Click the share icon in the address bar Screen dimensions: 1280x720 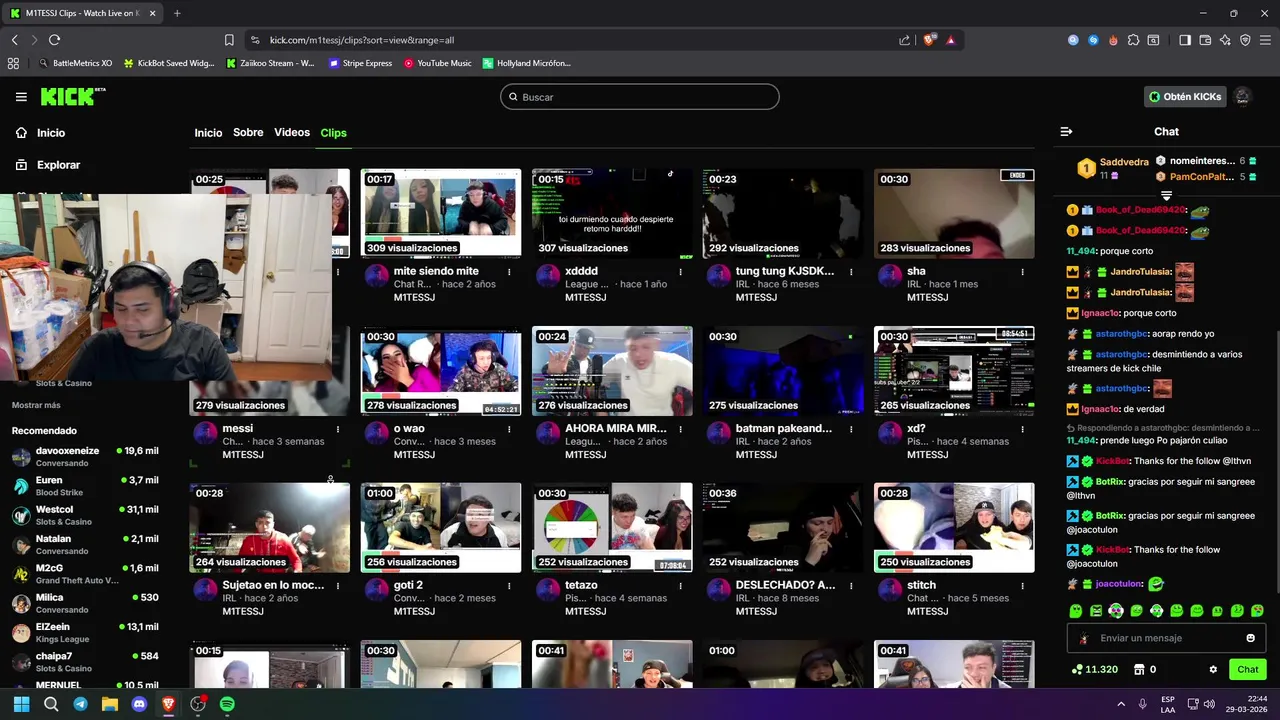coord(904,40)
